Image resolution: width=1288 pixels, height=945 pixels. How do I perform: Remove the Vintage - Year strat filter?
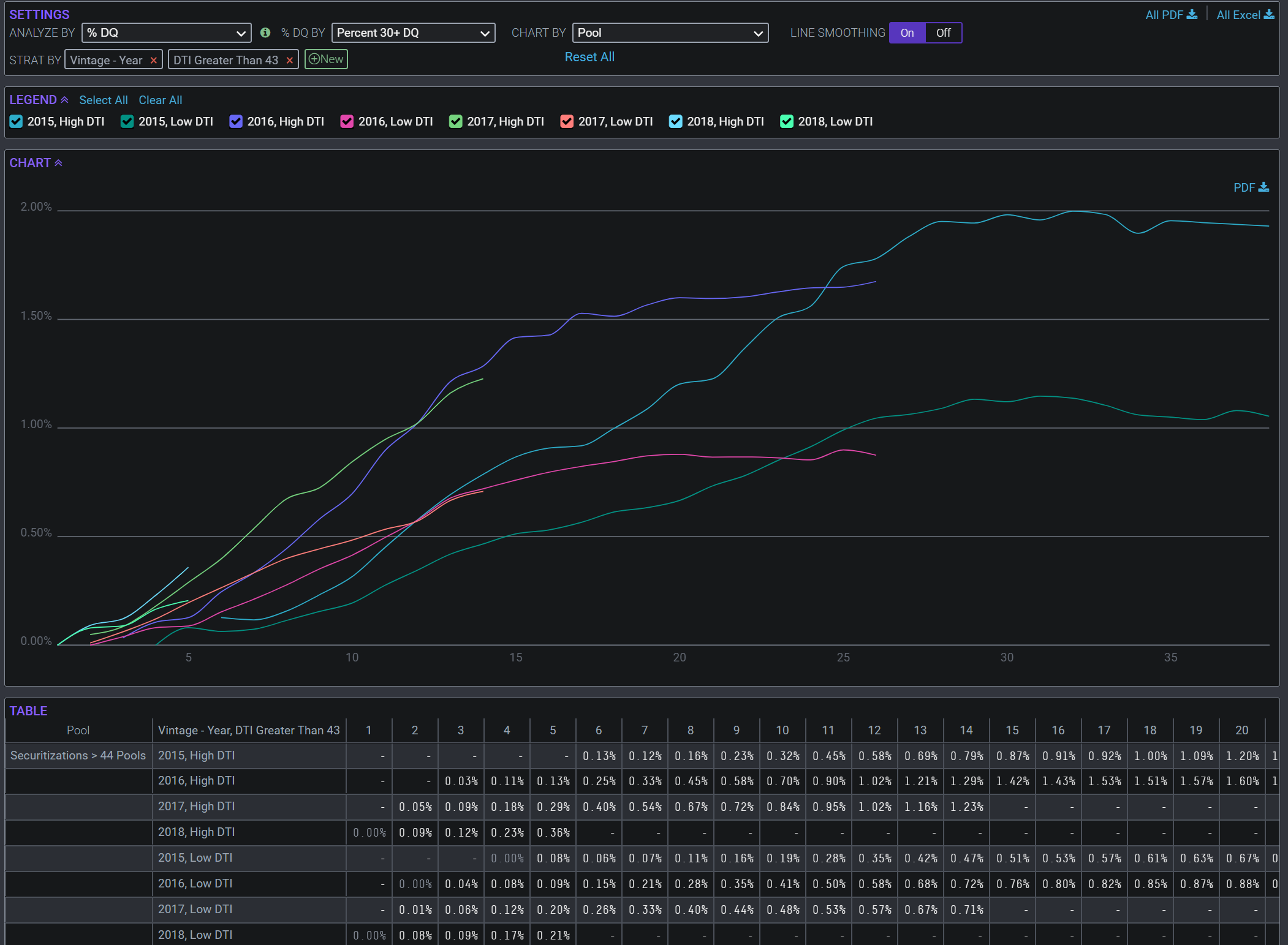[x=154, y=60]
